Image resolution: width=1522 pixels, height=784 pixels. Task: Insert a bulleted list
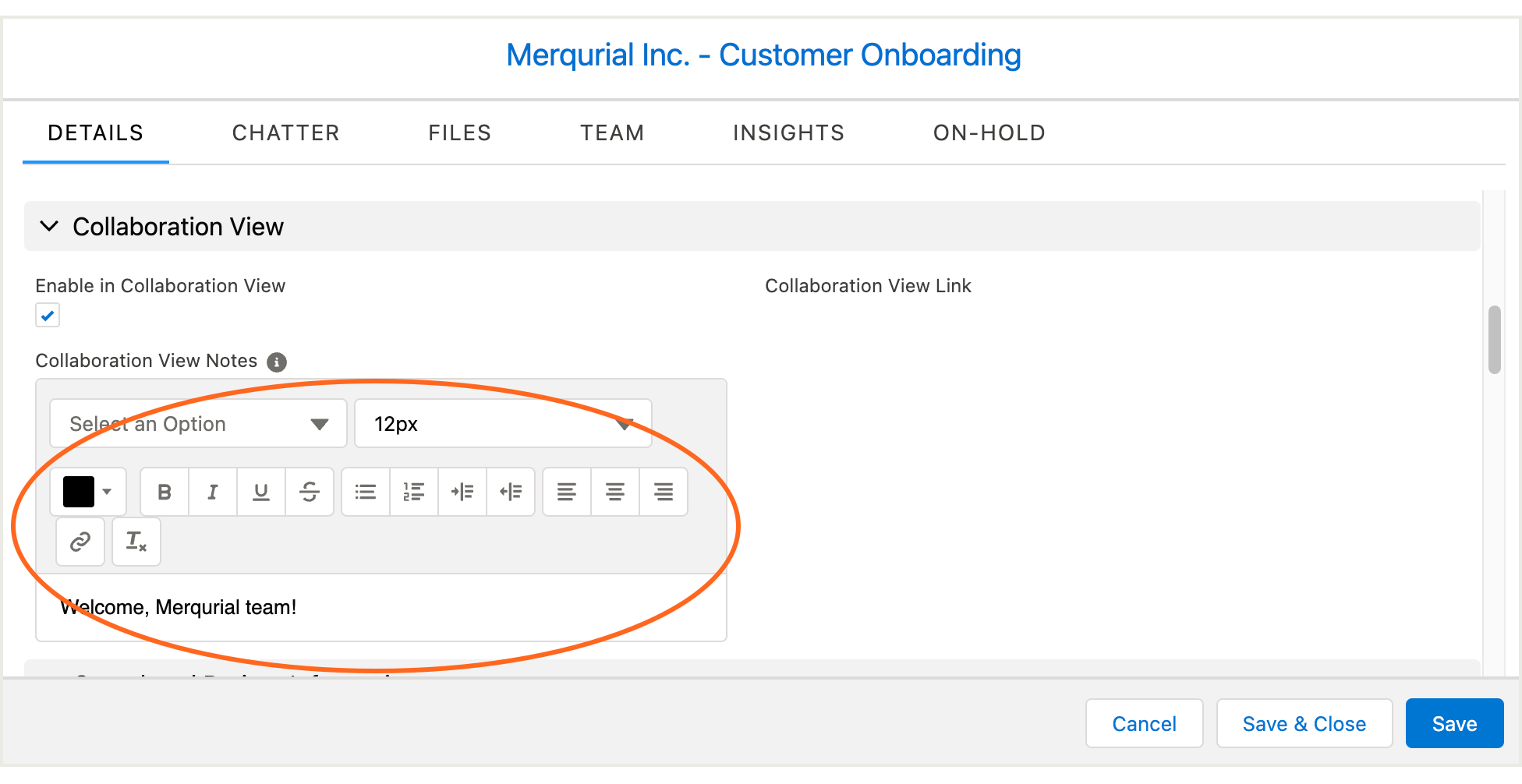click(365, 492)
